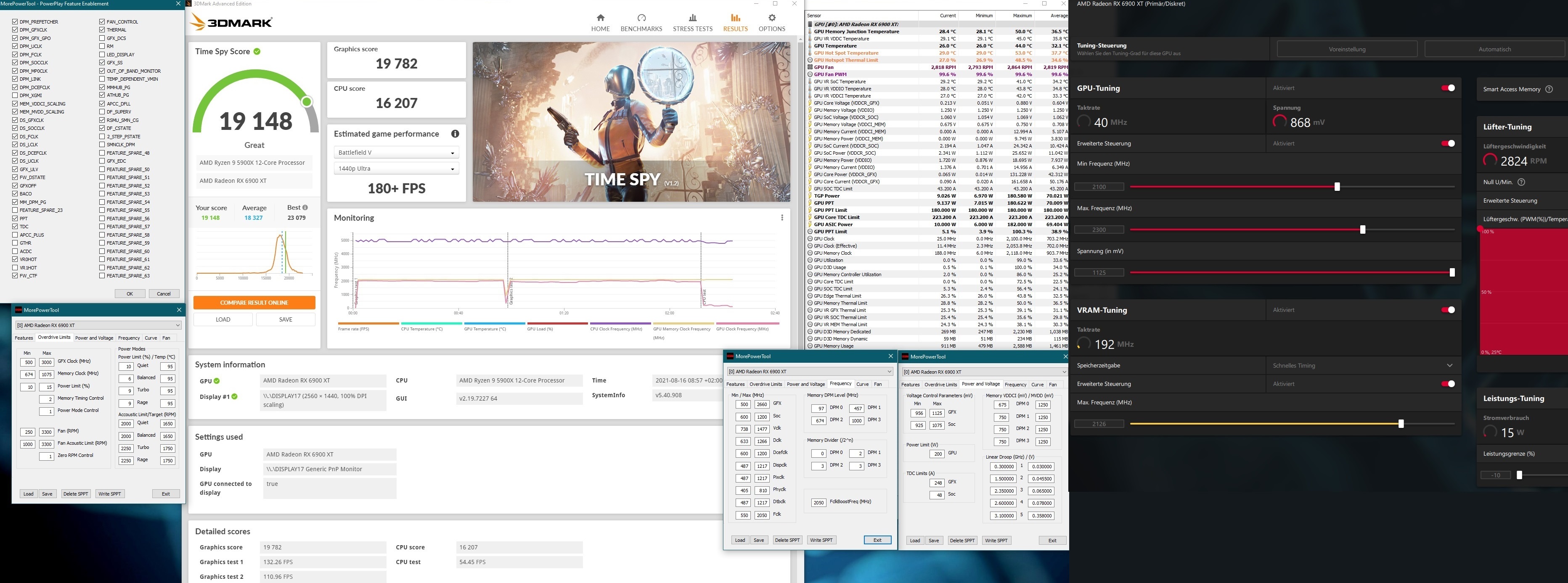The image size is (1568, 583).
Task: Toggle GPU-Tuning switch off
Action: 1447,88
